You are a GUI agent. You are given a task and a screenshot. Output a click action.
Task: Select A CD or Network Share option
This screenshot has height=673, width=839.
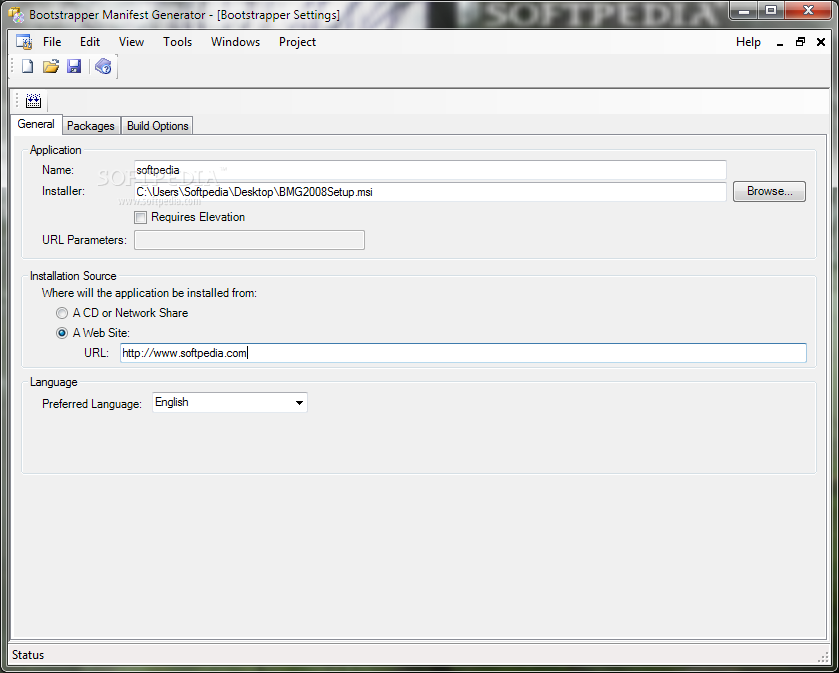[x=62, y=313]
